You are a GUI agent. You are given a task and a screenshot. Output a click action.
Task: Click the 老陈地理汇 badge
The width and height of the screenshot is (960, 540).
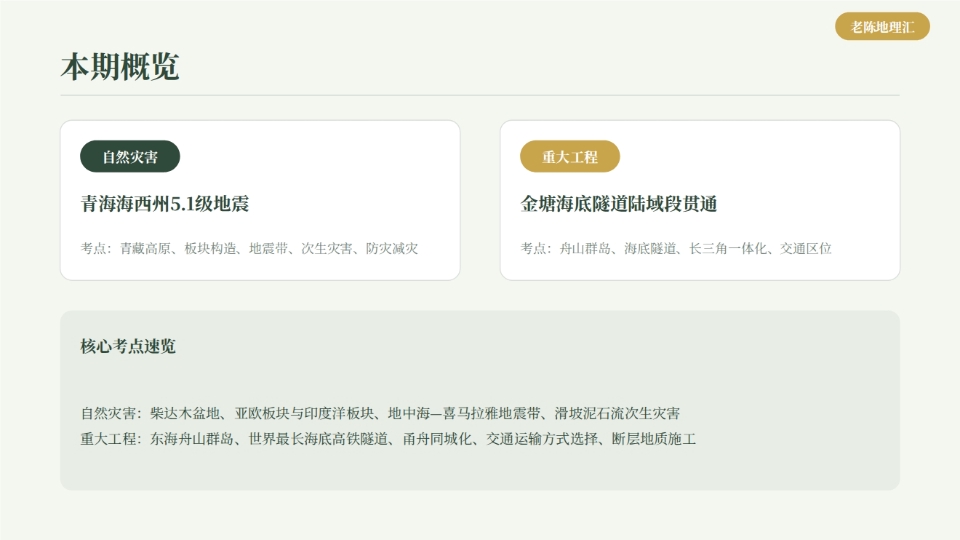(882, 27)
